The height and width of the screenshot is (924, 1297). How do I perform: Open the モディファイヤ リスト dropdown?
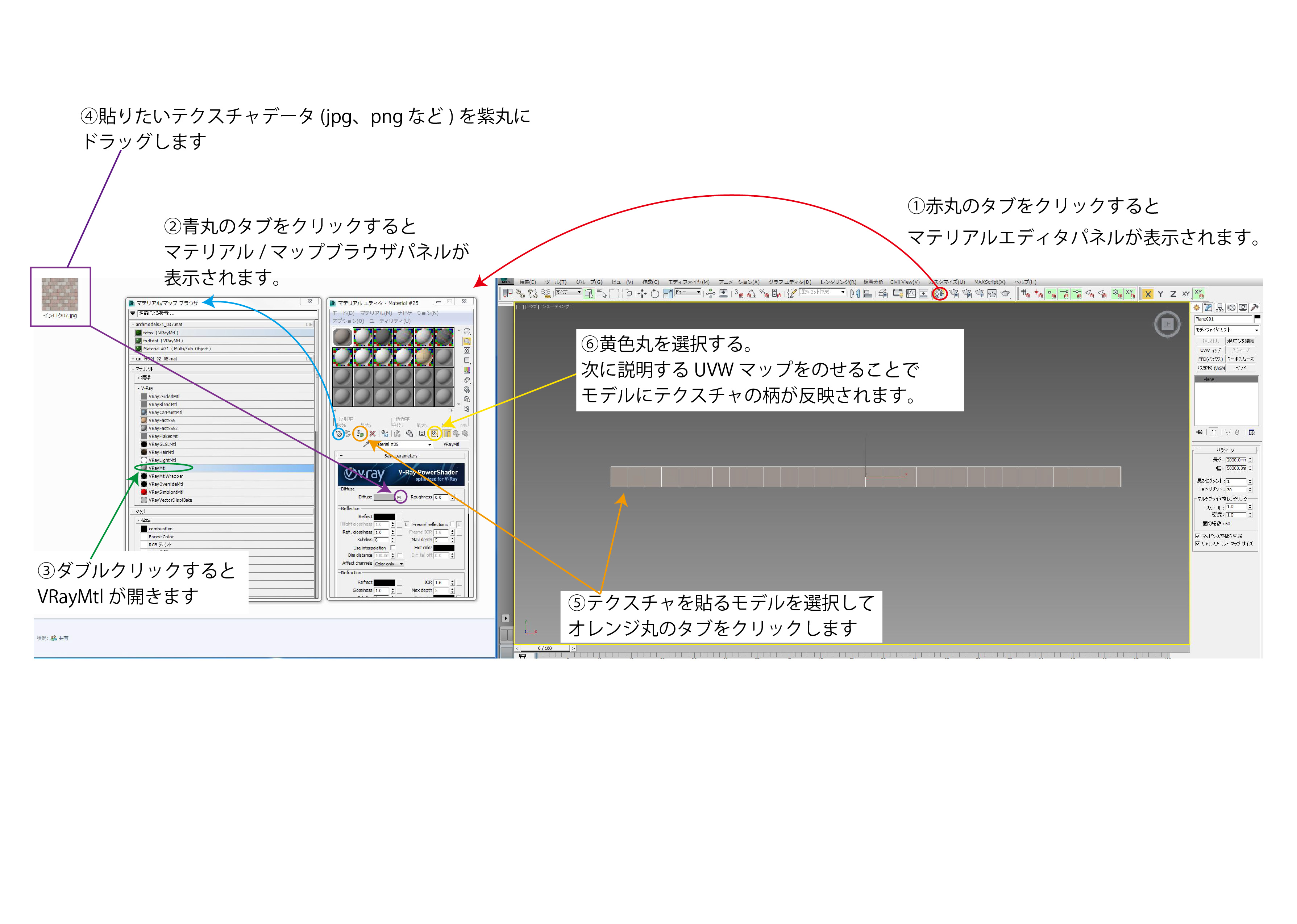[1227, 330]
